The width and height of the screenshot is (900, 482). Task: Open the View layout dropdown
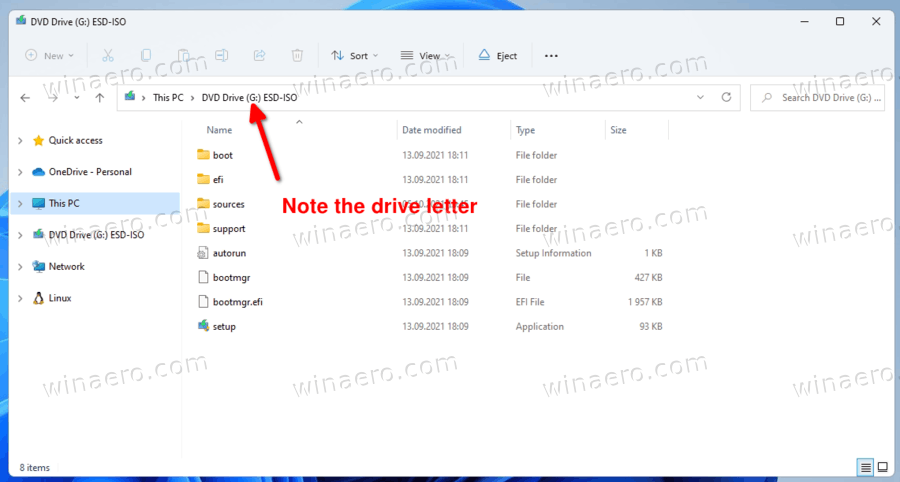426,56
